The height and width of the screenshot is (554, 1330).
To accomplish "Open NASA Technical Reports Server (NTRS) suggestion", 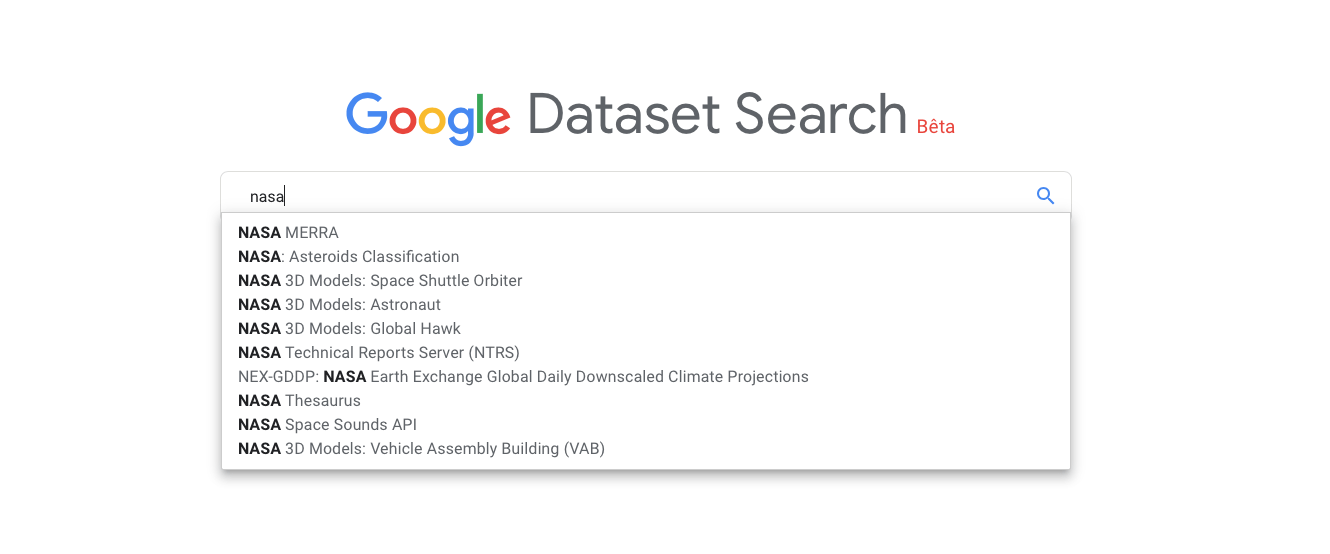I will click(646, 353).
